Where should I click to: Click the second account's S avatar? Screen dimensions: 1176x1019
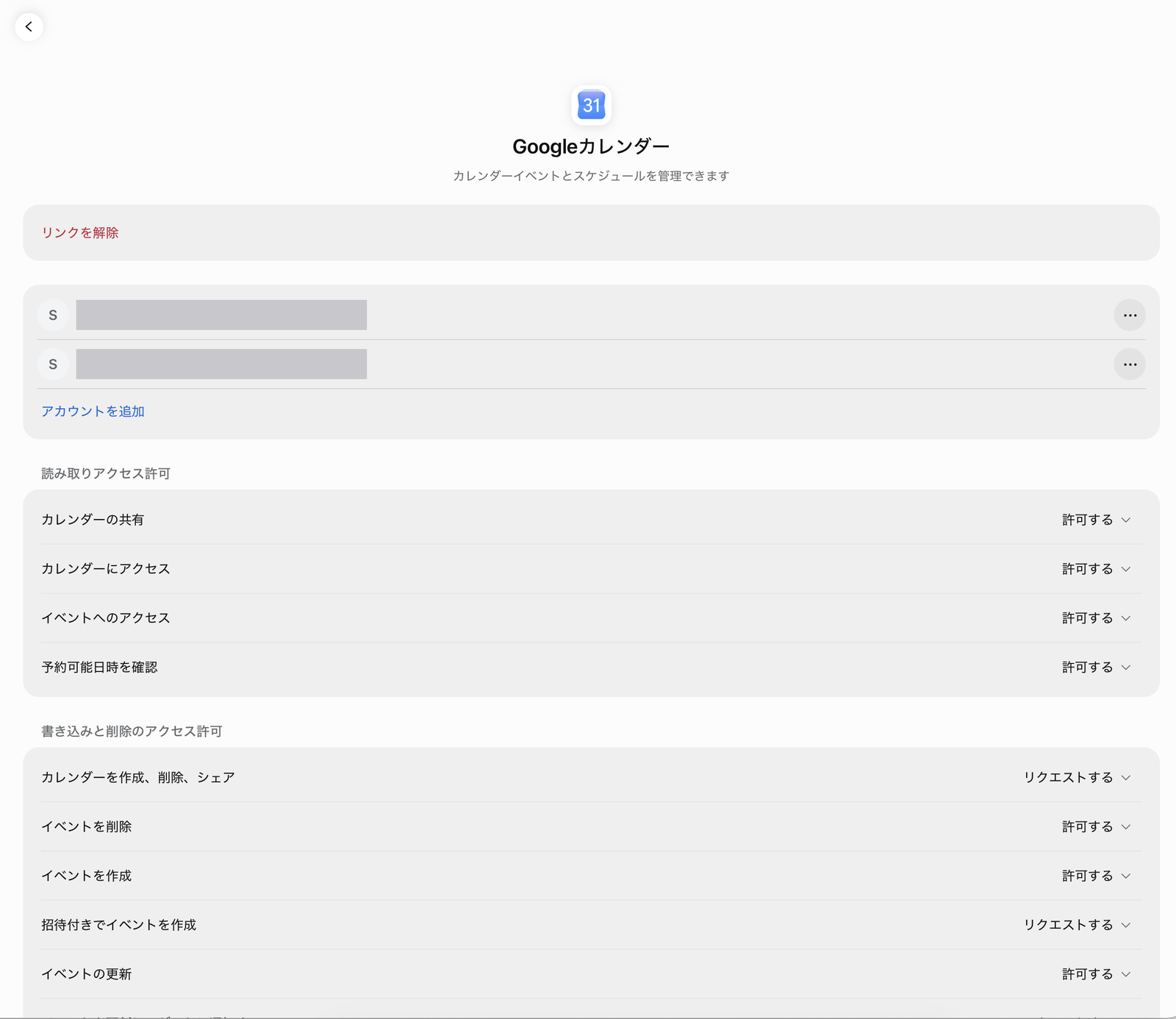(53, 365)
